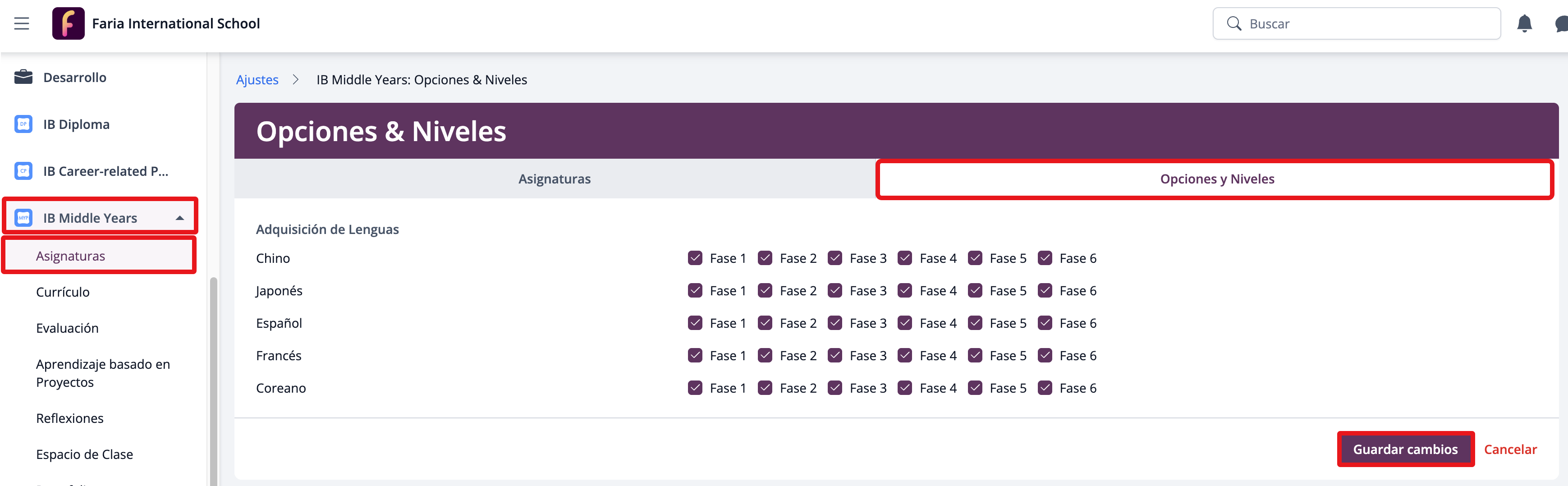The width and height of the screenshot is (1568, 486).
Task: Click the search magnifier icon
Action: [1234, 24]
